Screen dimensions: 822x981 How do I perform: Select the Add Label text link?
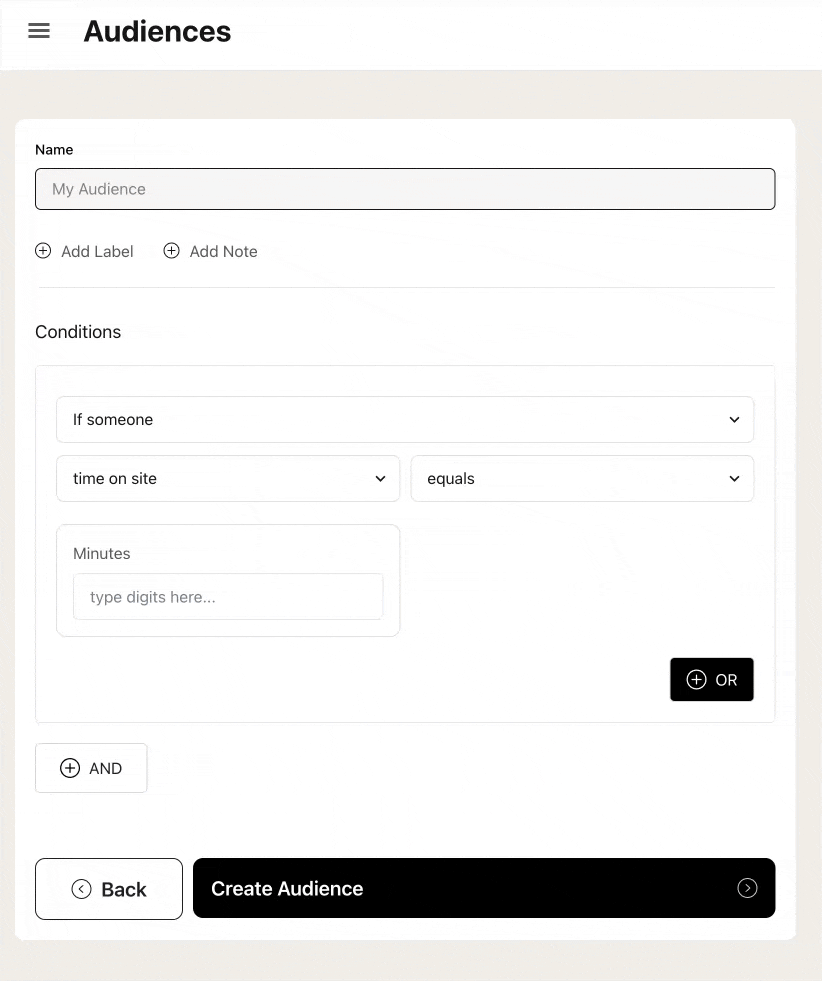[x=97, y=252]
